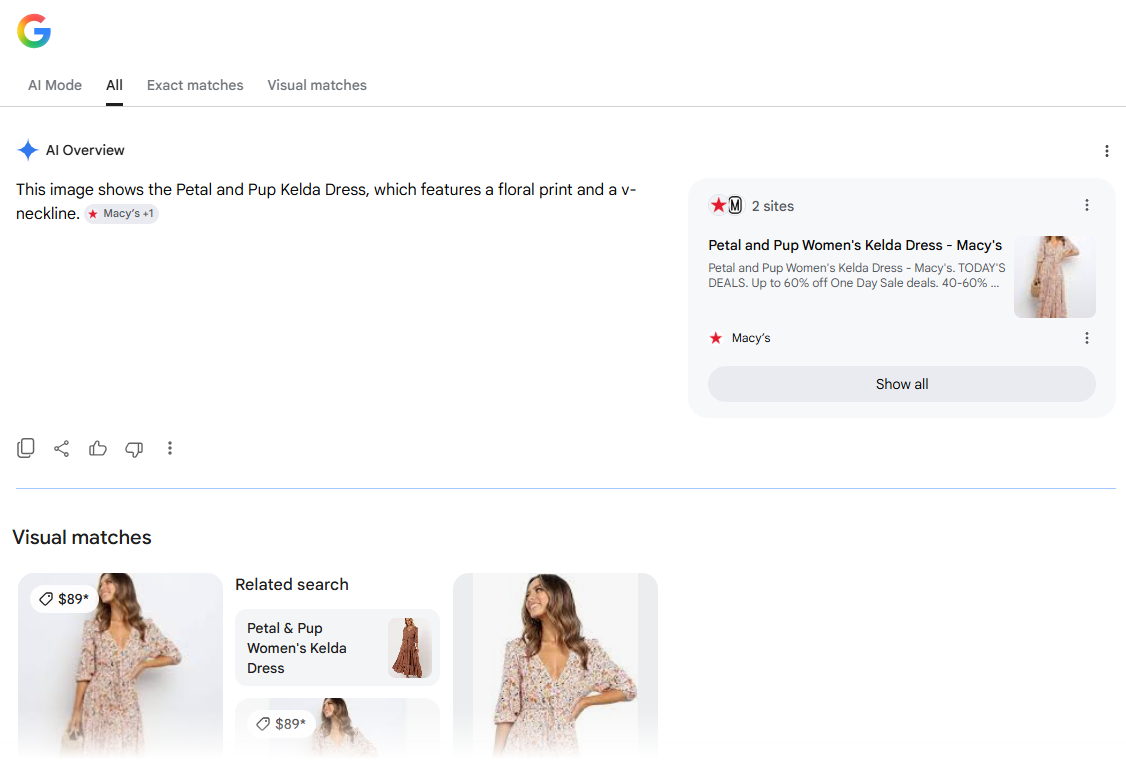Switch to the AI Mode tab
Viewport: 1126px width, 764px height.
coord(55,85)
